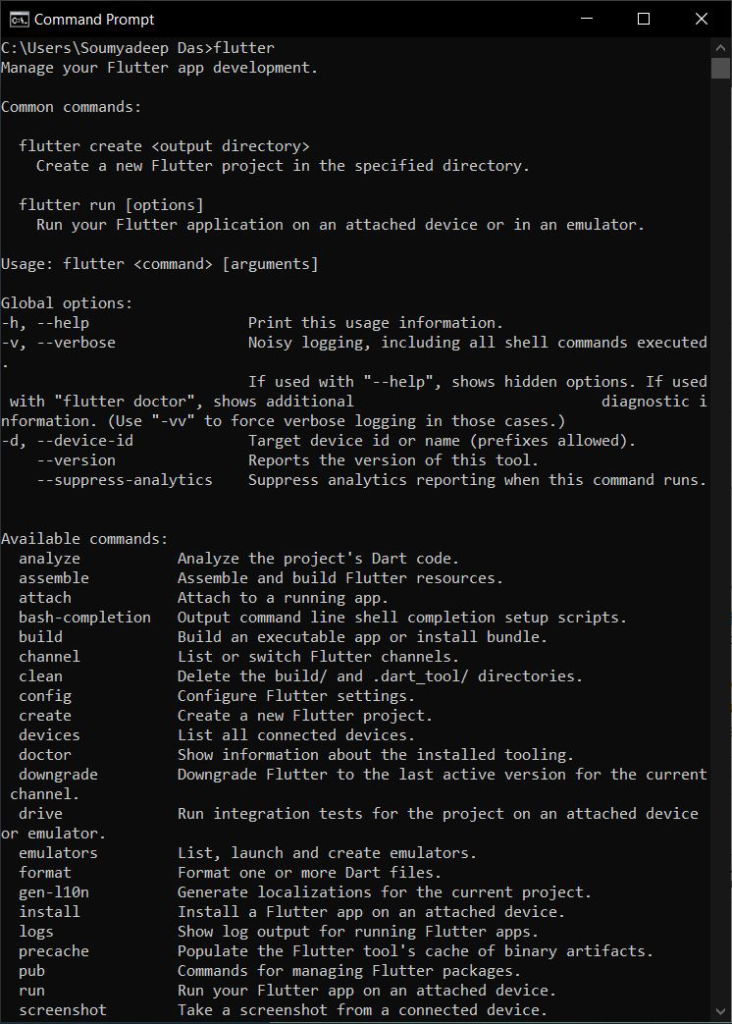This screenshot has height=1024, width=732.
Task: Click the 'emulators' command entry
Action: (58, 853)
